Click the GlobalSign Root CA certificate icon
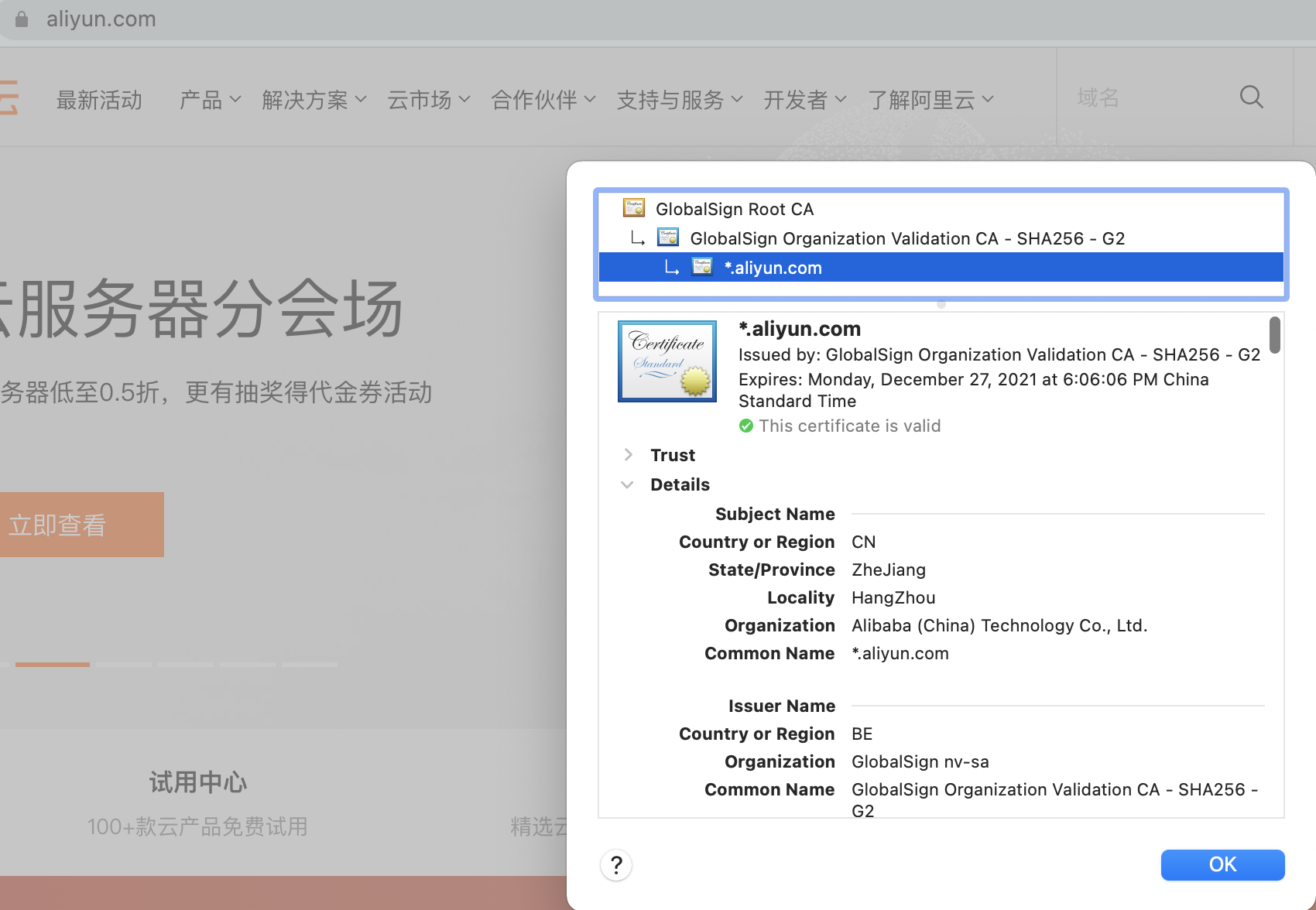 634,208
